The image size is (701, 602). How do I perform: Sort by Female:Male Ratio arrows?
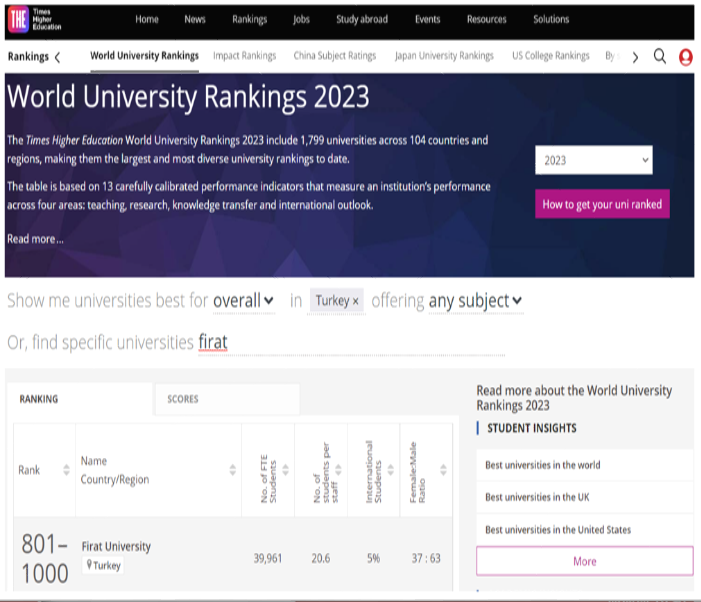(443, 470)
